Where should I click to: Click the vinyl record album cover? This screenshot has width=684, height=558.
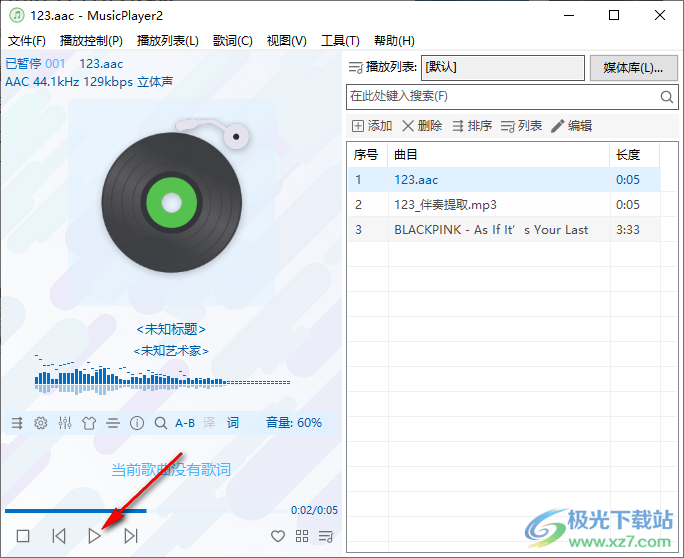coord(171,202)
